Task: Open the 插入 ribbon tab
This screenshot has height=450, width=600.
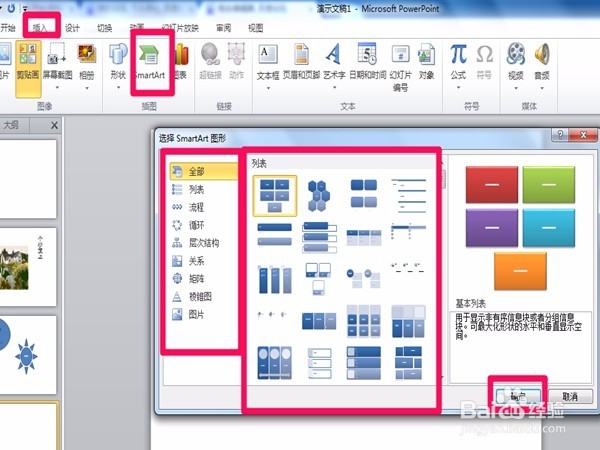Action: 40,28
